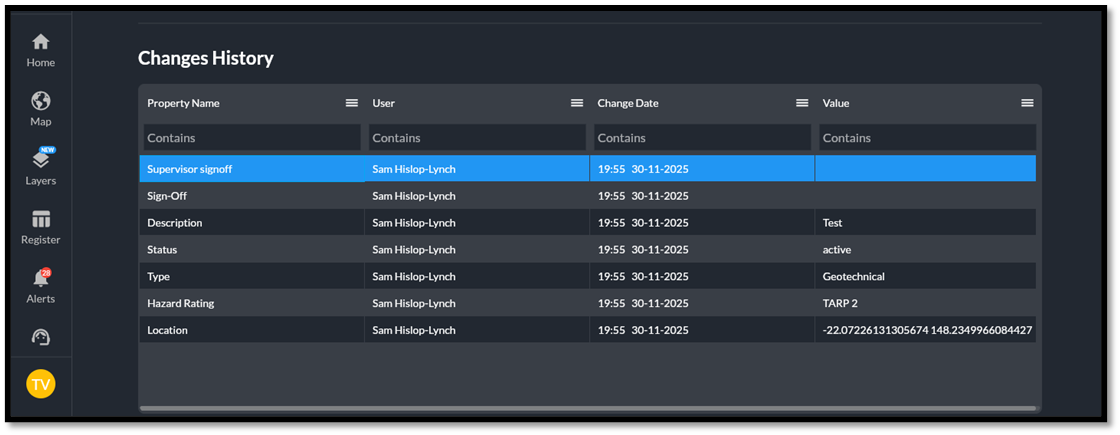Select the Location row with coordinates

click(x=168, y=330)
